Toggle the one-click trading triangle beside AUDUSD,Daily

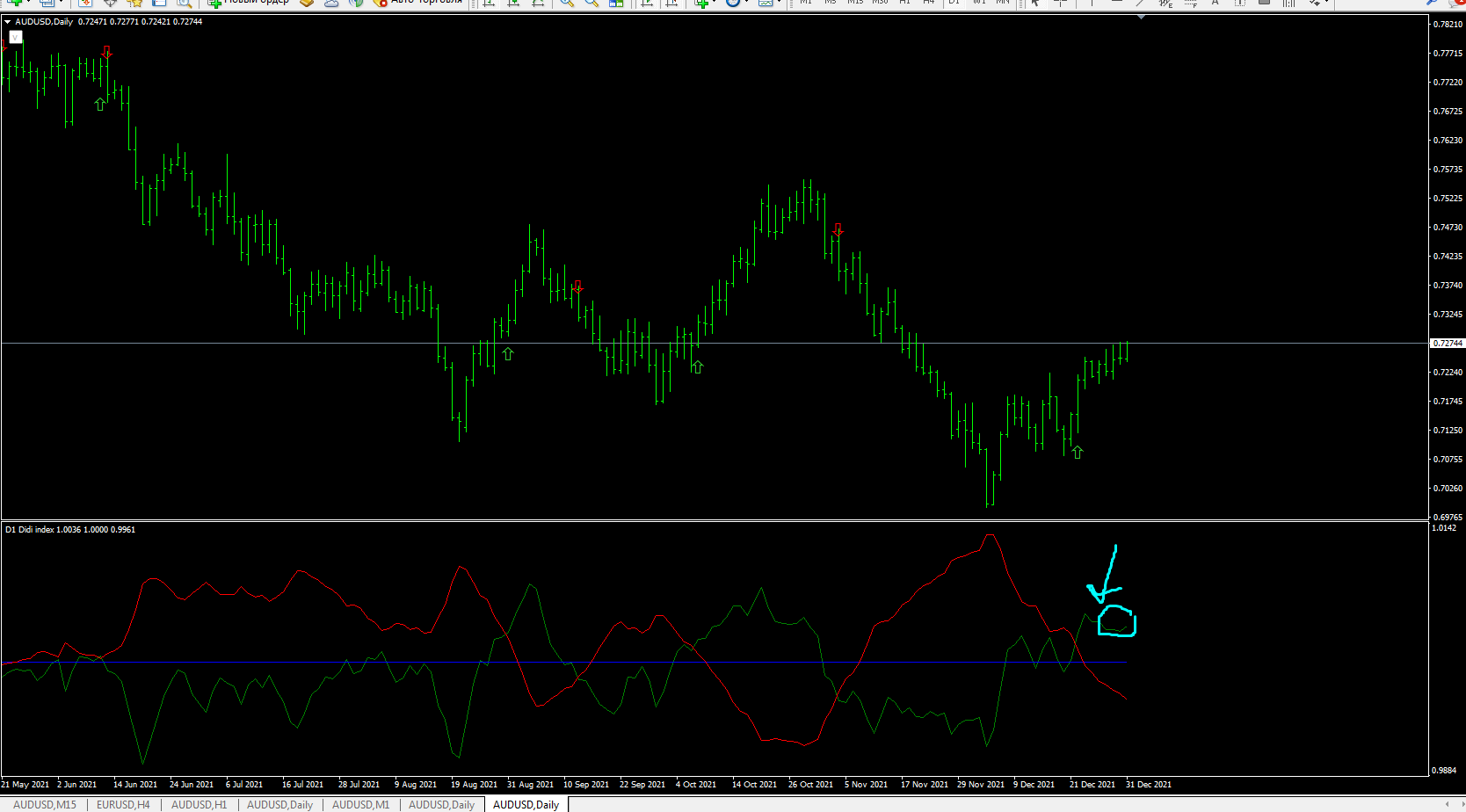point(8,22)
